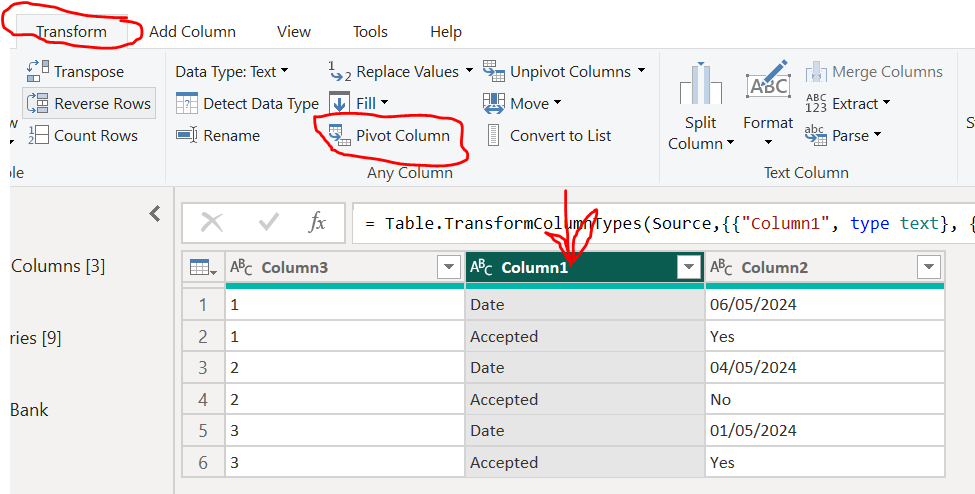975x494 pixels.
Task: Click the cell containing 06/05/2024
Action: pyautogui.click(x=825, y=305)
